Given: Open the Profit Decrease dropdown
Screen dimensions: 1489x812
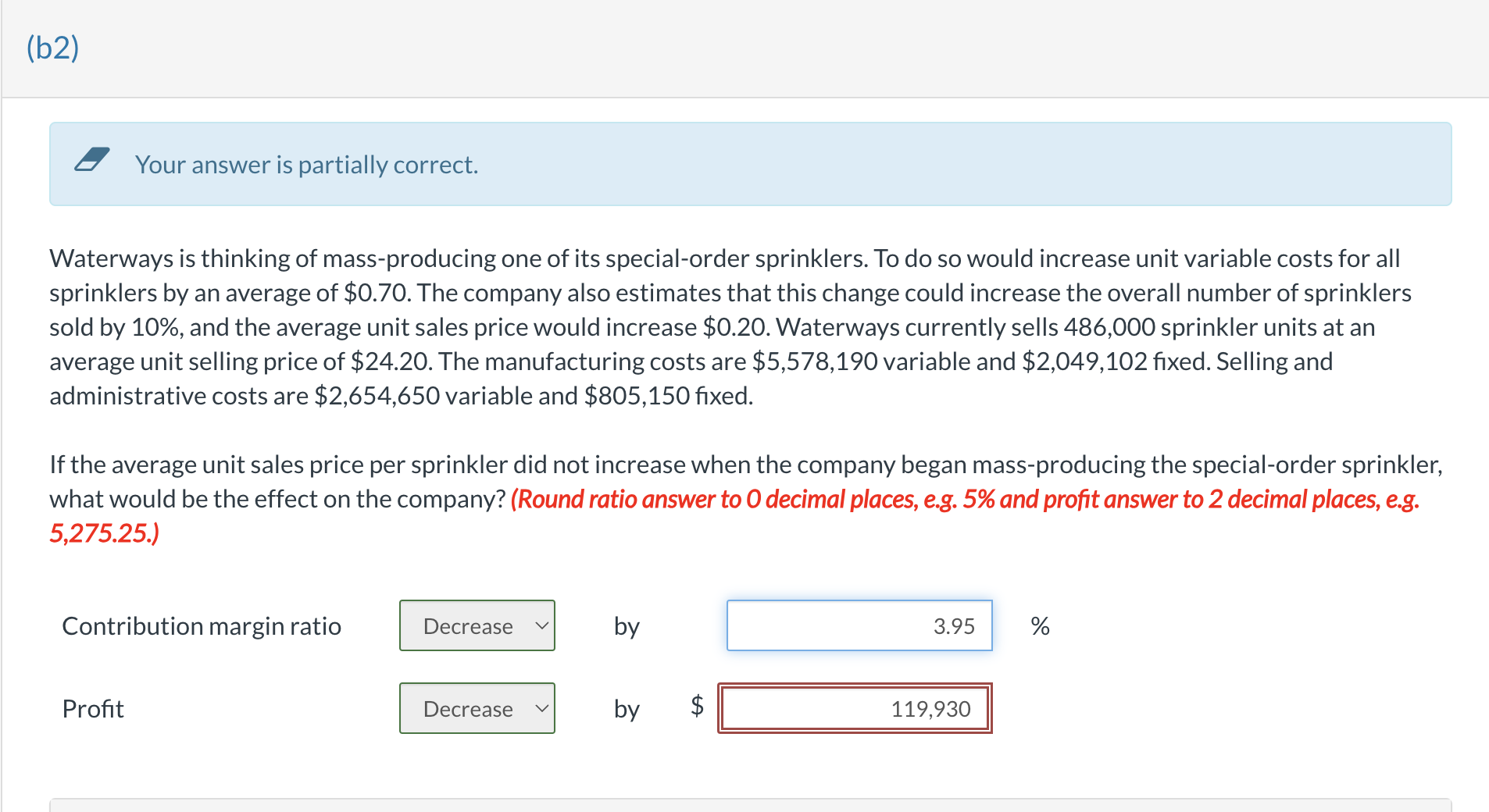Looking at the screenshot, I should point(477,708).
